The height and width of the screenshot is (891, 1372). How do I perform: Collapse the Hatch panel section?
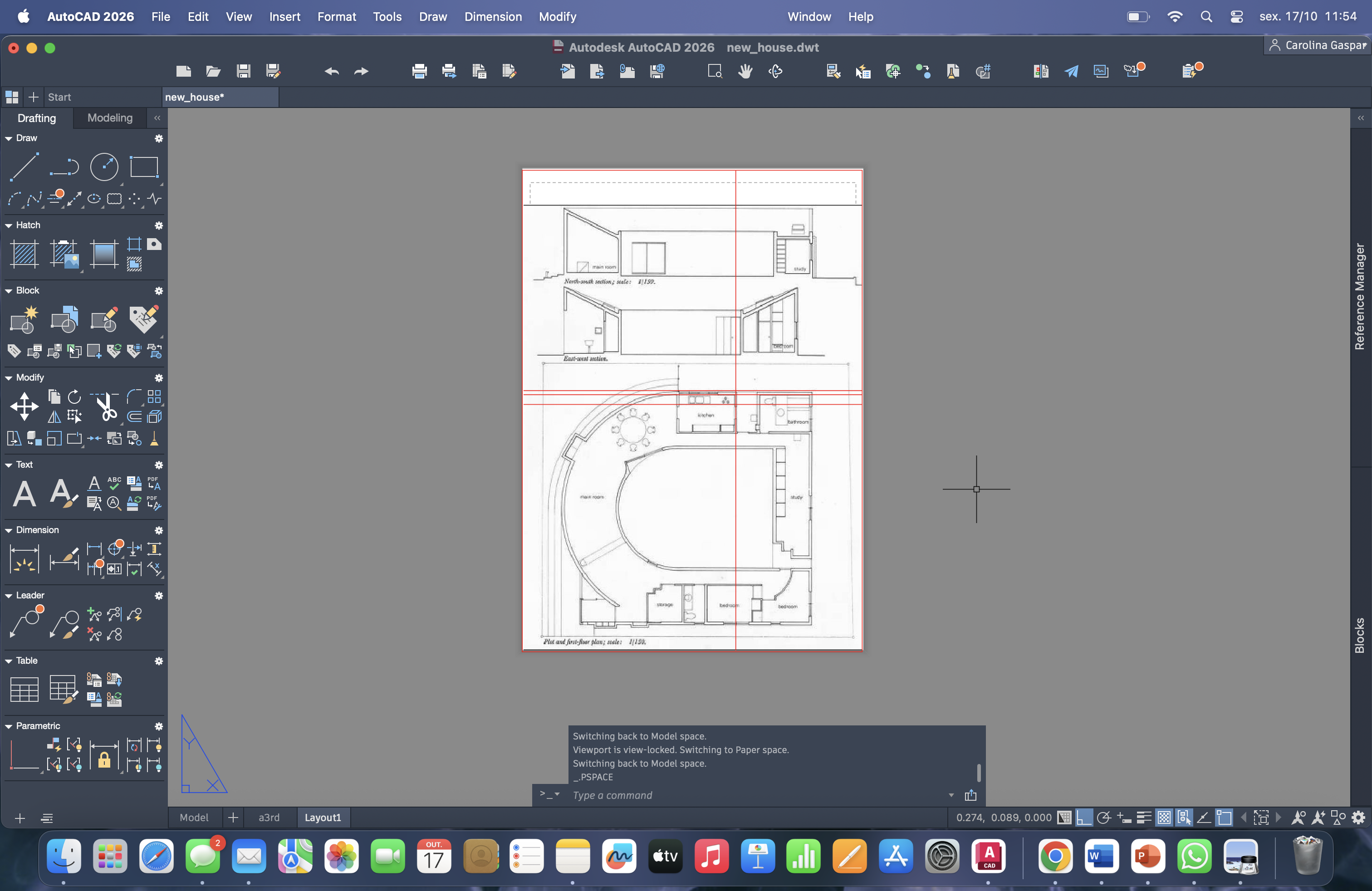coord(9,225)
